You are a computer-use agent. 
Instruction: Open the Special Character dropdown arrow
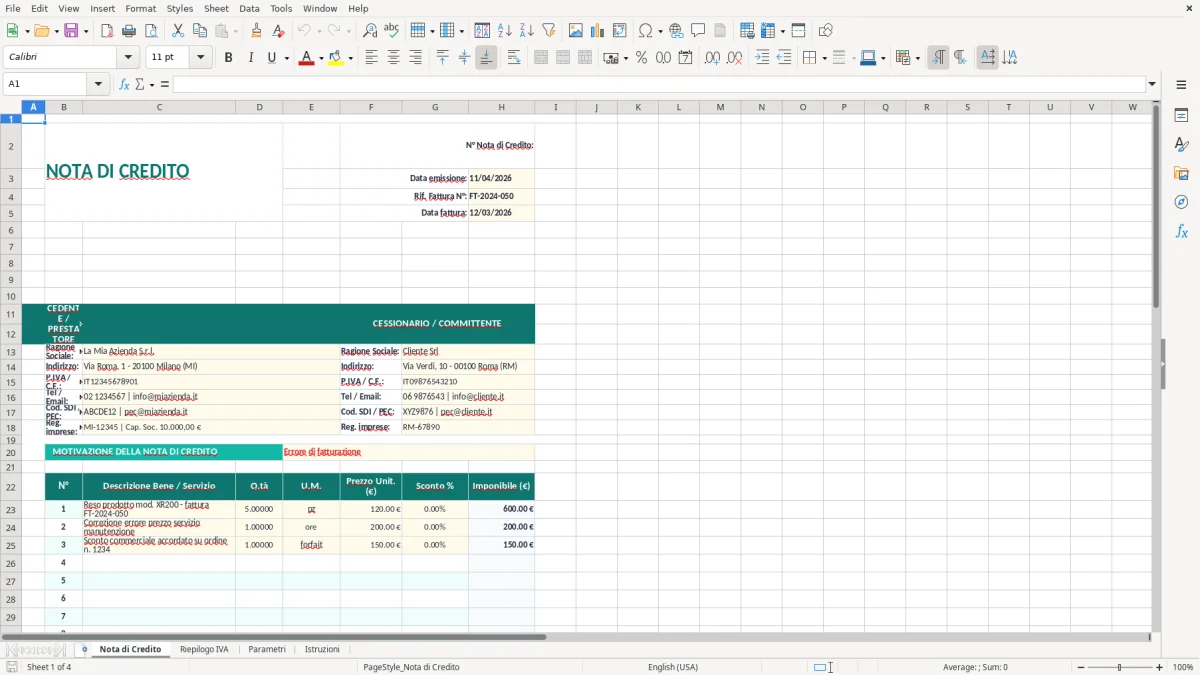(x=659, y=31)
